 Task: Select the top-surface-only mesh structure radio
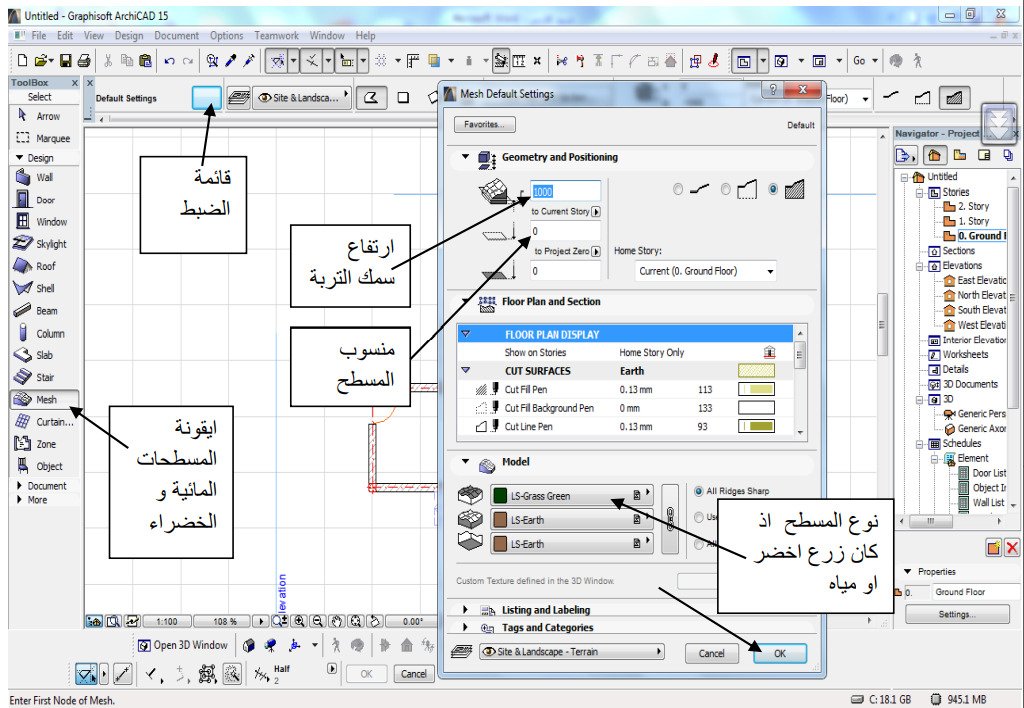(679, 189)
